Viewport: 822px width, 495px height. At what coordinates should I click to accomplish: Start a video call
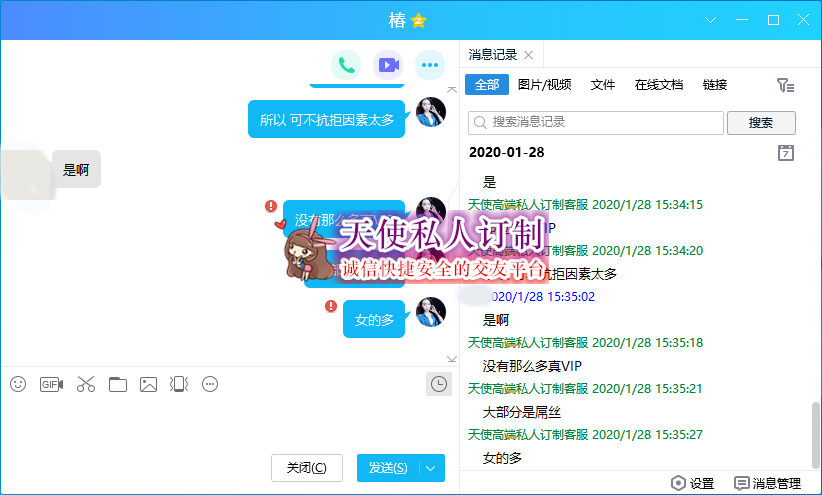pyautogui.click(x=388, y=66)
